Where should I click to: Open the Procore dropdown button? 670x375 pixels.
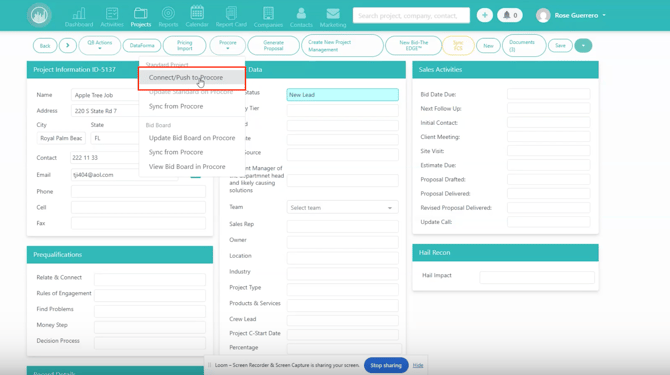pyautogui.click(x=228, y=45)
